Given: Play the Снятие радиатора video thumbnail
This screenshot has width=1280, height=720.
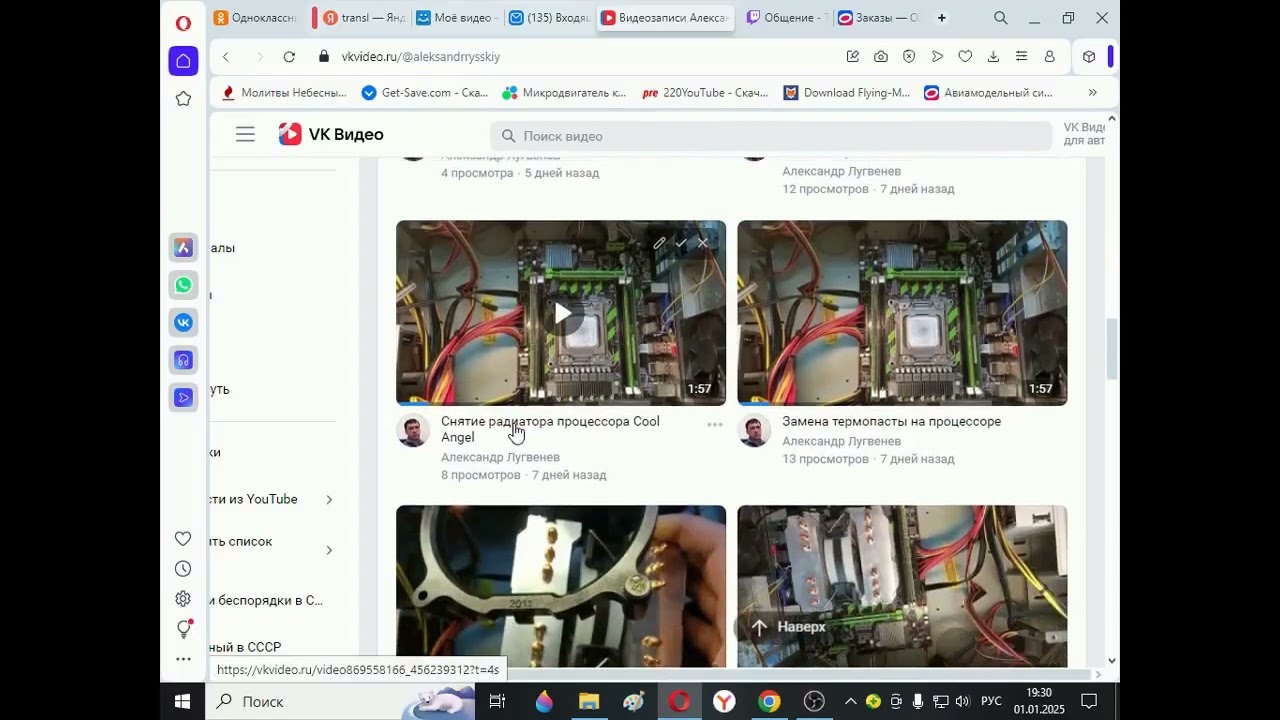Looking at the screenshot, I should coord(561,313).
